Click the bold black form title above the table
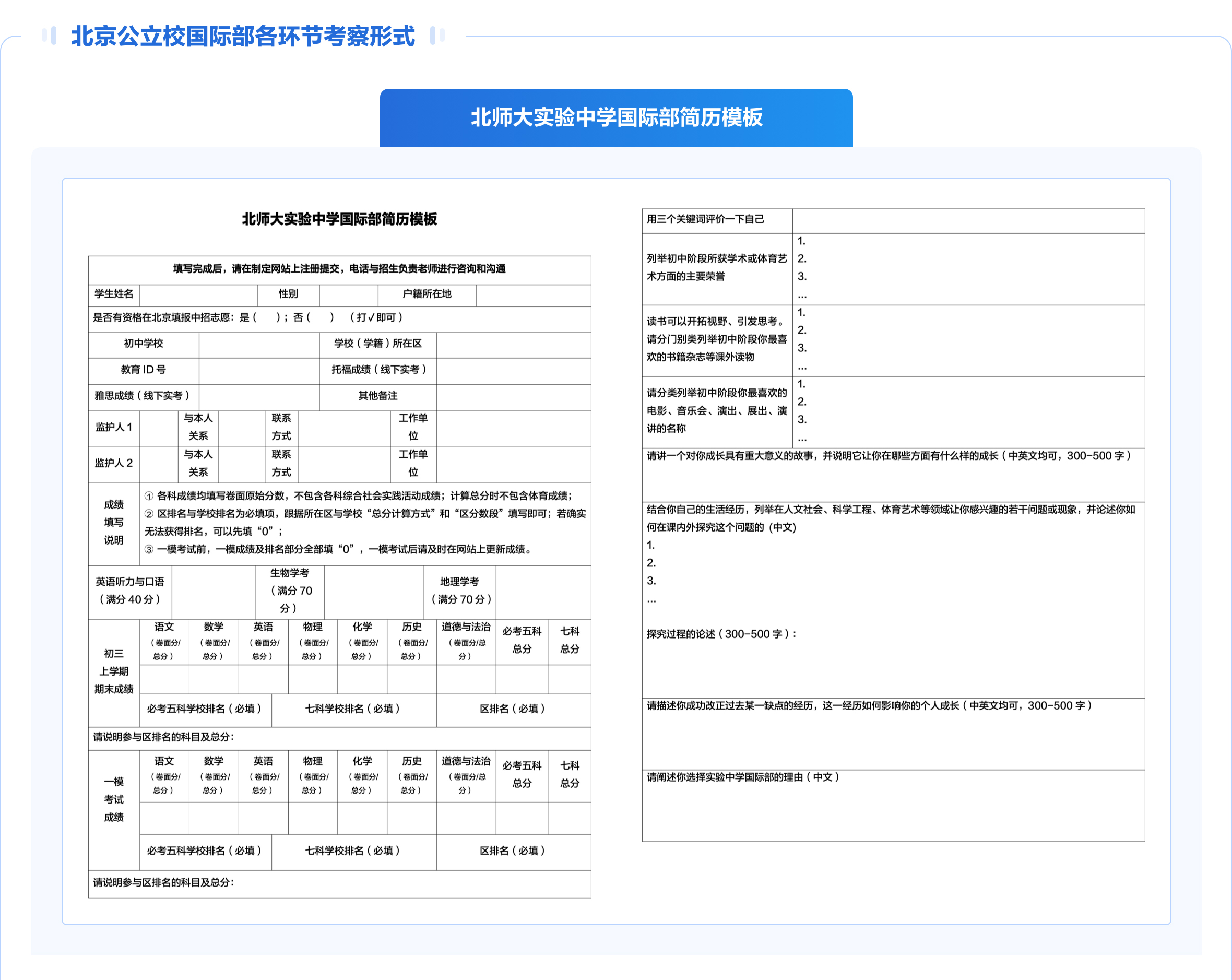This screenshot has width=1232, height=980. 339,219
